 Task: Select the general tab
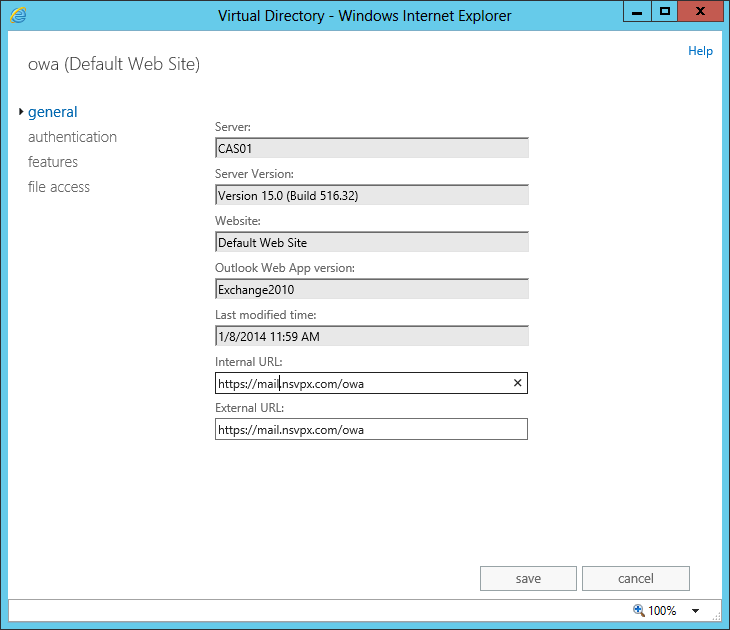coord(53,112)
